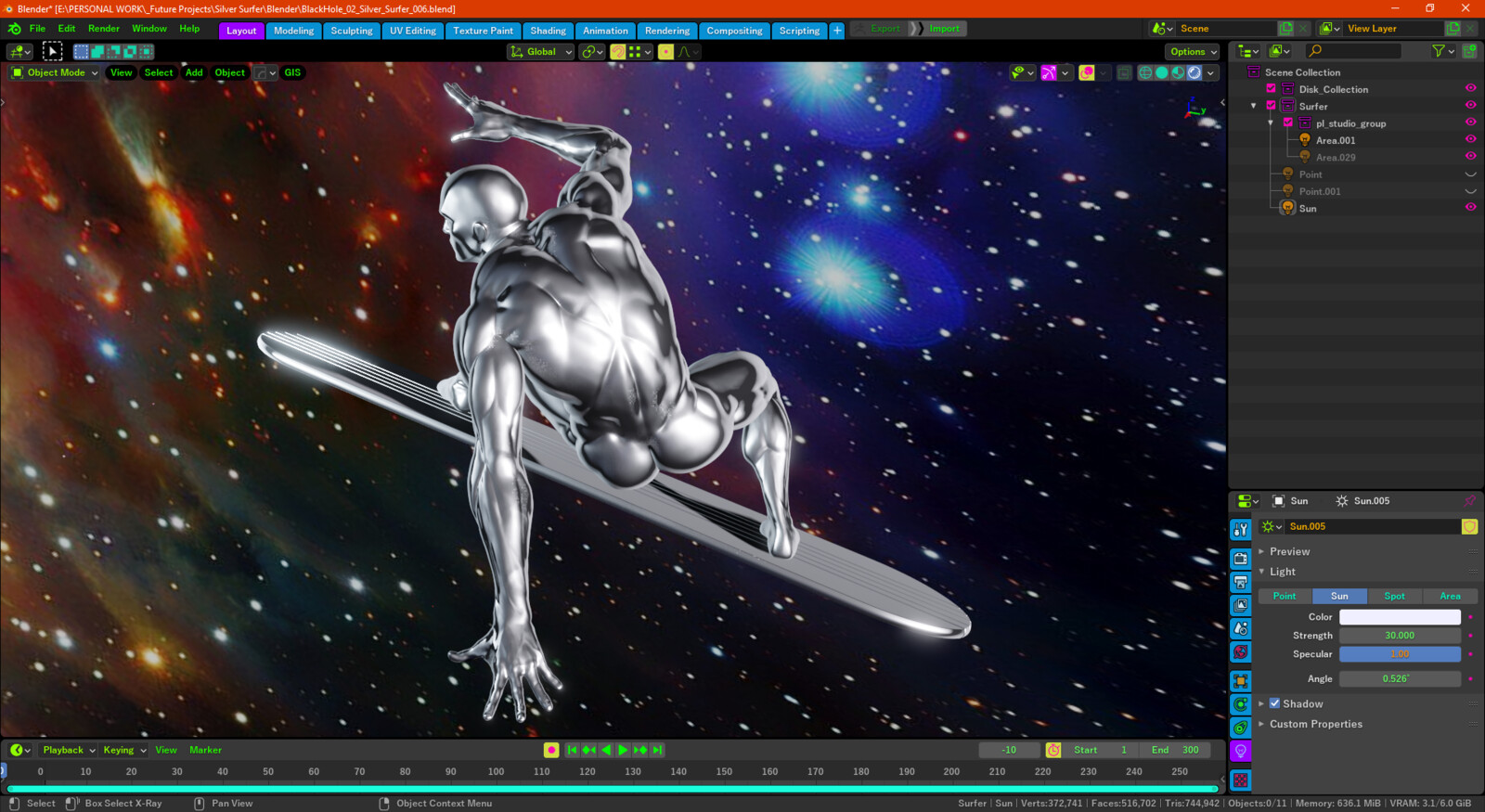1485x812 pixels.
Task: Open the Object Constraints properties tab
Action: [x=1241, y=728]
